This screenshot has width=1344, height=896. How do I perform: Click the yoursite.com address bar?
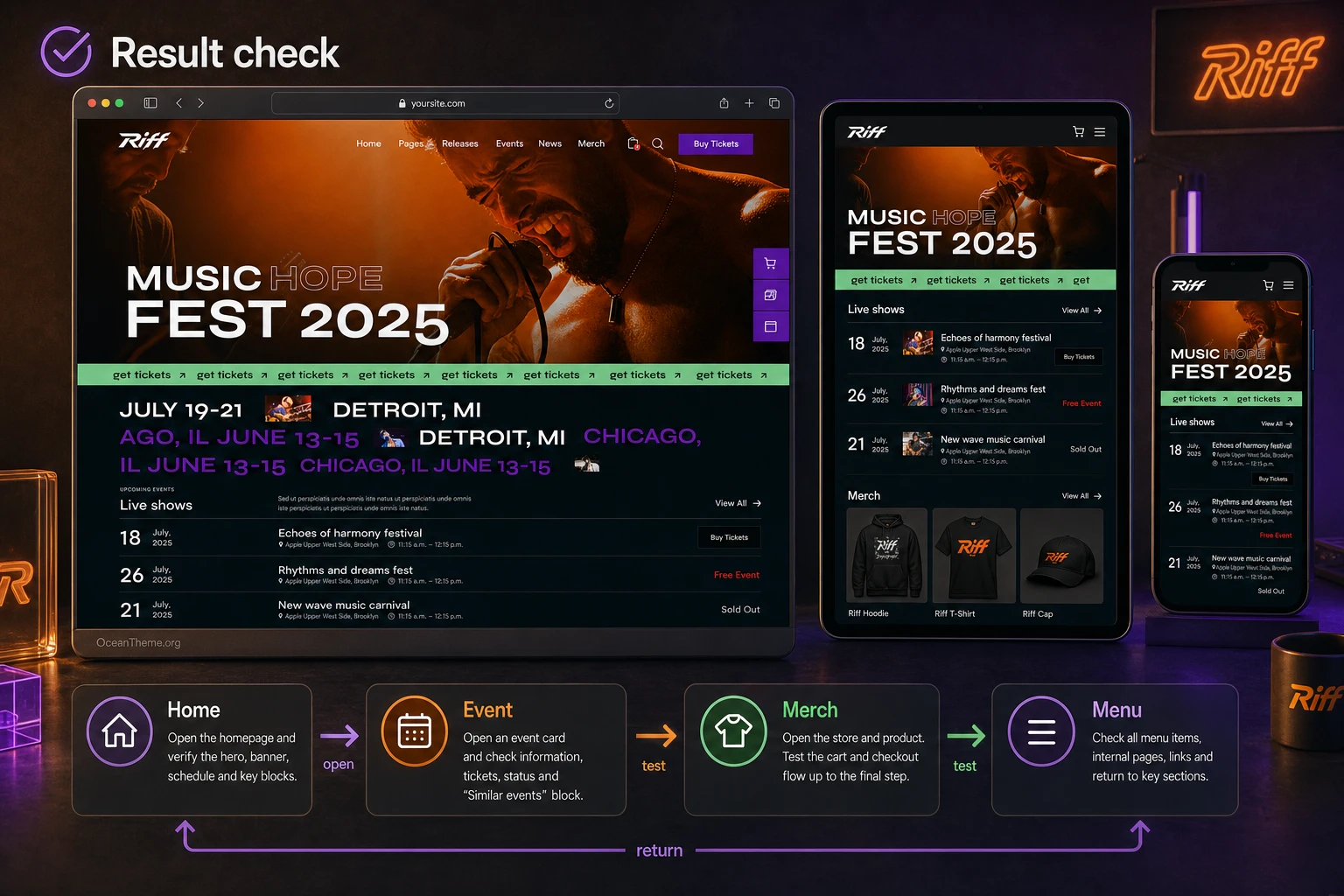click(445, 103)
